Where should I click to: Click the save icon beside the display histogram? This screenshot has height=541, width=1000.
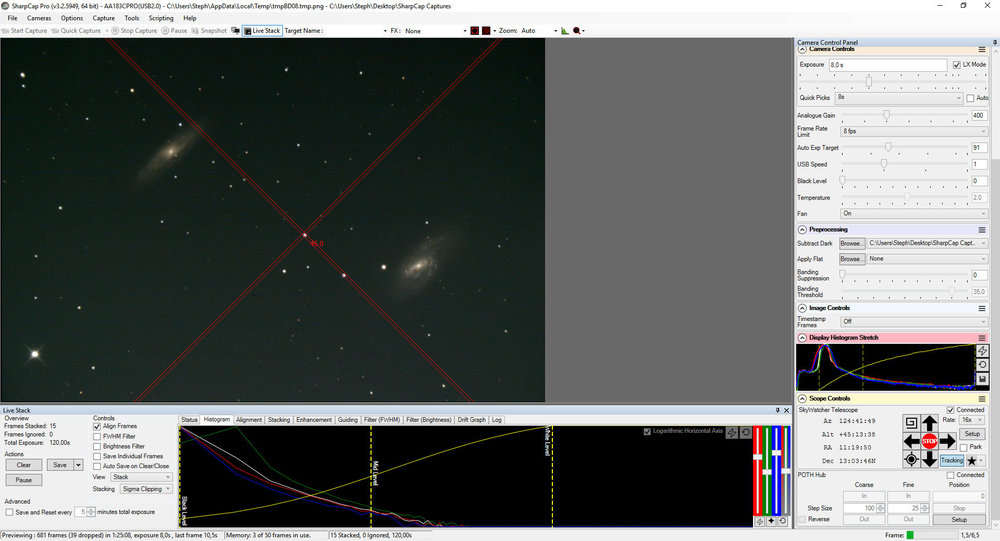pos(983,379)
